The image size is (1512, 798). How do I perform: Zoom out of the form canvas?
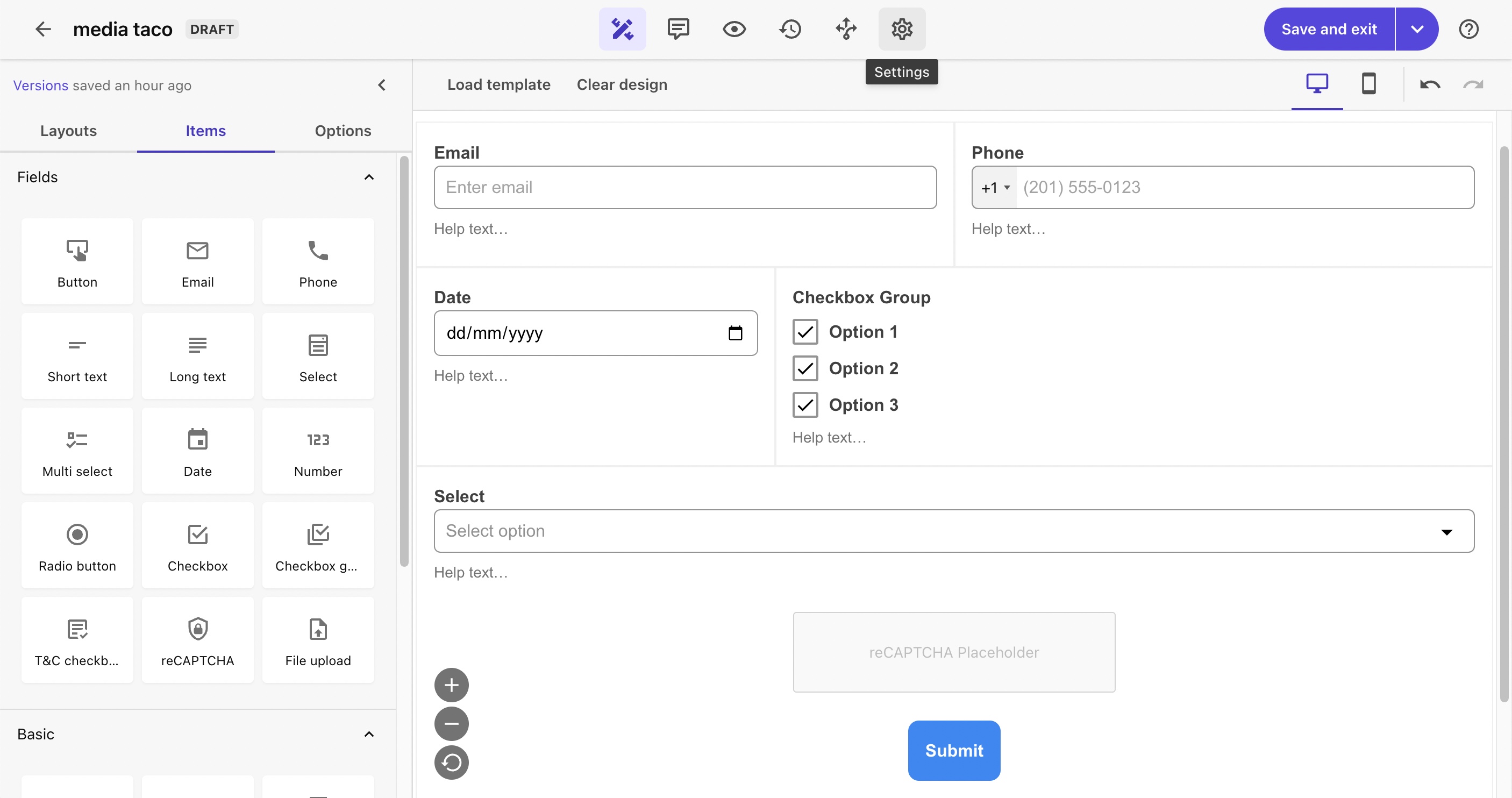click(451, 723)
